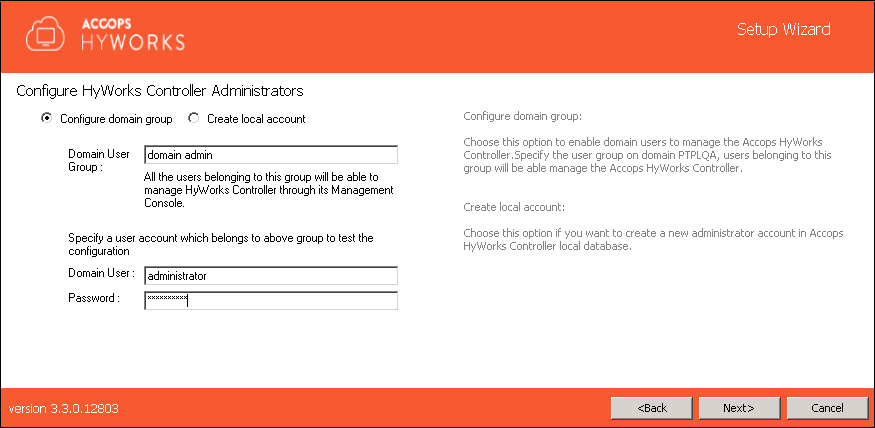Click the 'Domain User Group :' label
Screen dimensions: 875x428
pos(99,160)
